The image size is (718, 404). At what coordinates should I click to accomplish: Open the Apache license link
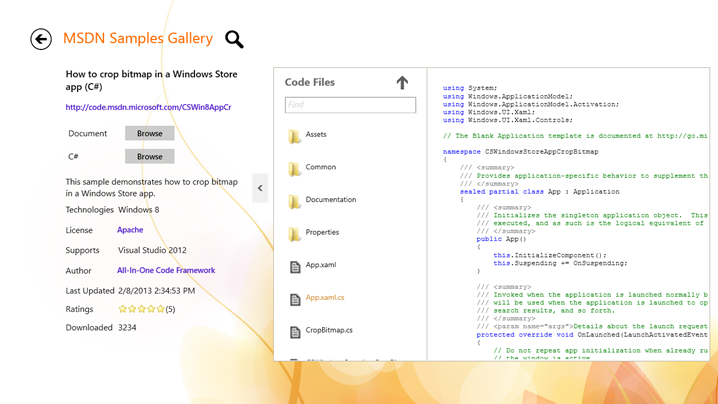click(130, 230)
